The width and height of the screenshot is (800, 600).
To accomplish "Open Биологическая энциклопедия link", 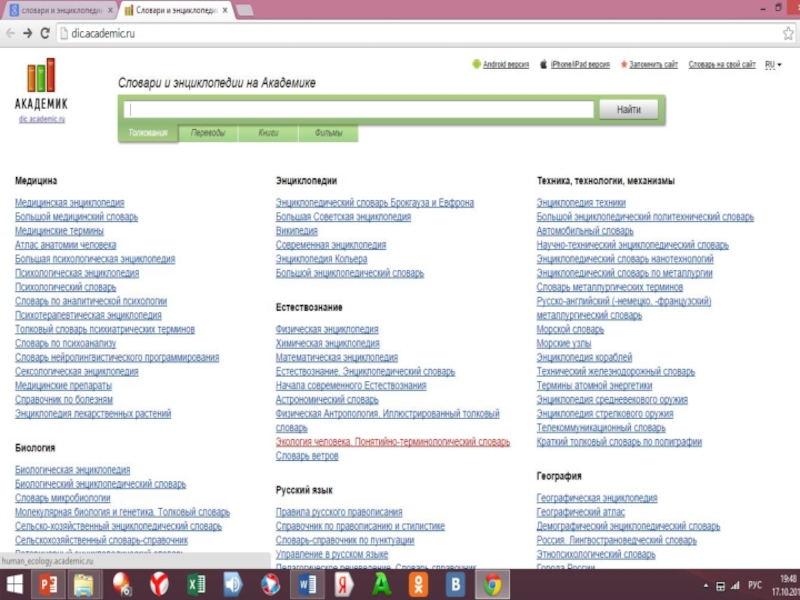I will 72,470.
